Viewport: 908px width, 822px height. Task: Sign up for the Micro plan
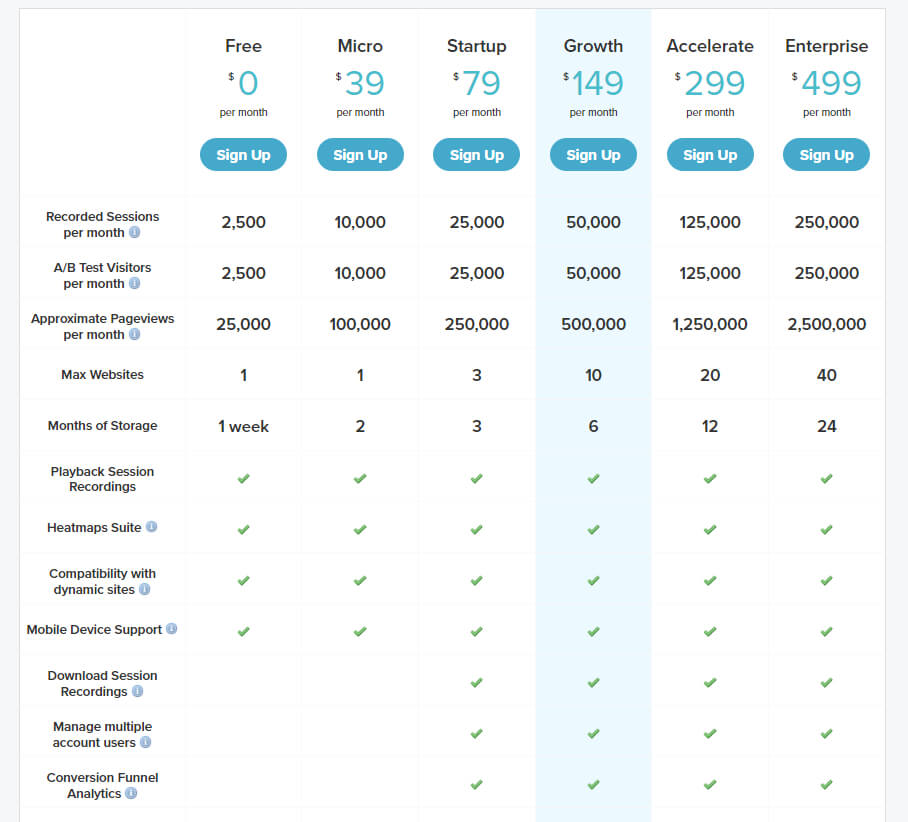(360, 155)
